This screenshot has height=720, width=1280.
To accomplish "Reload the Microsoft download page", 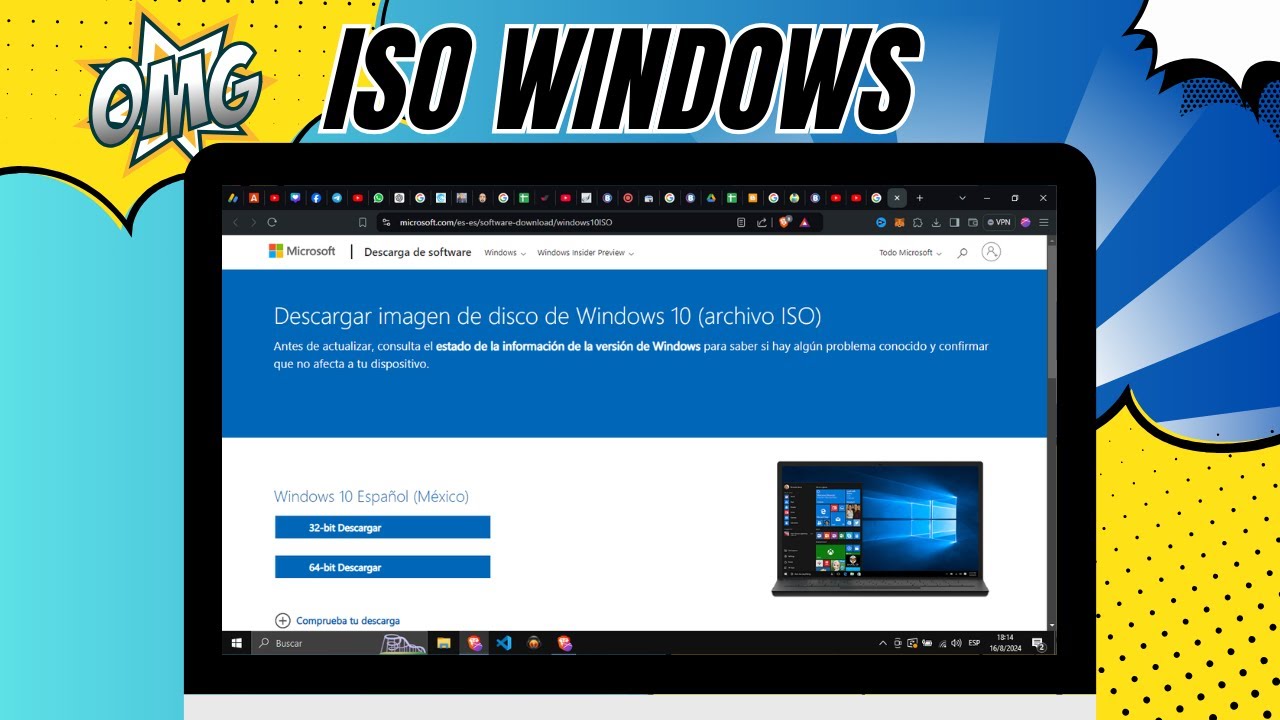I will point(272,222).
